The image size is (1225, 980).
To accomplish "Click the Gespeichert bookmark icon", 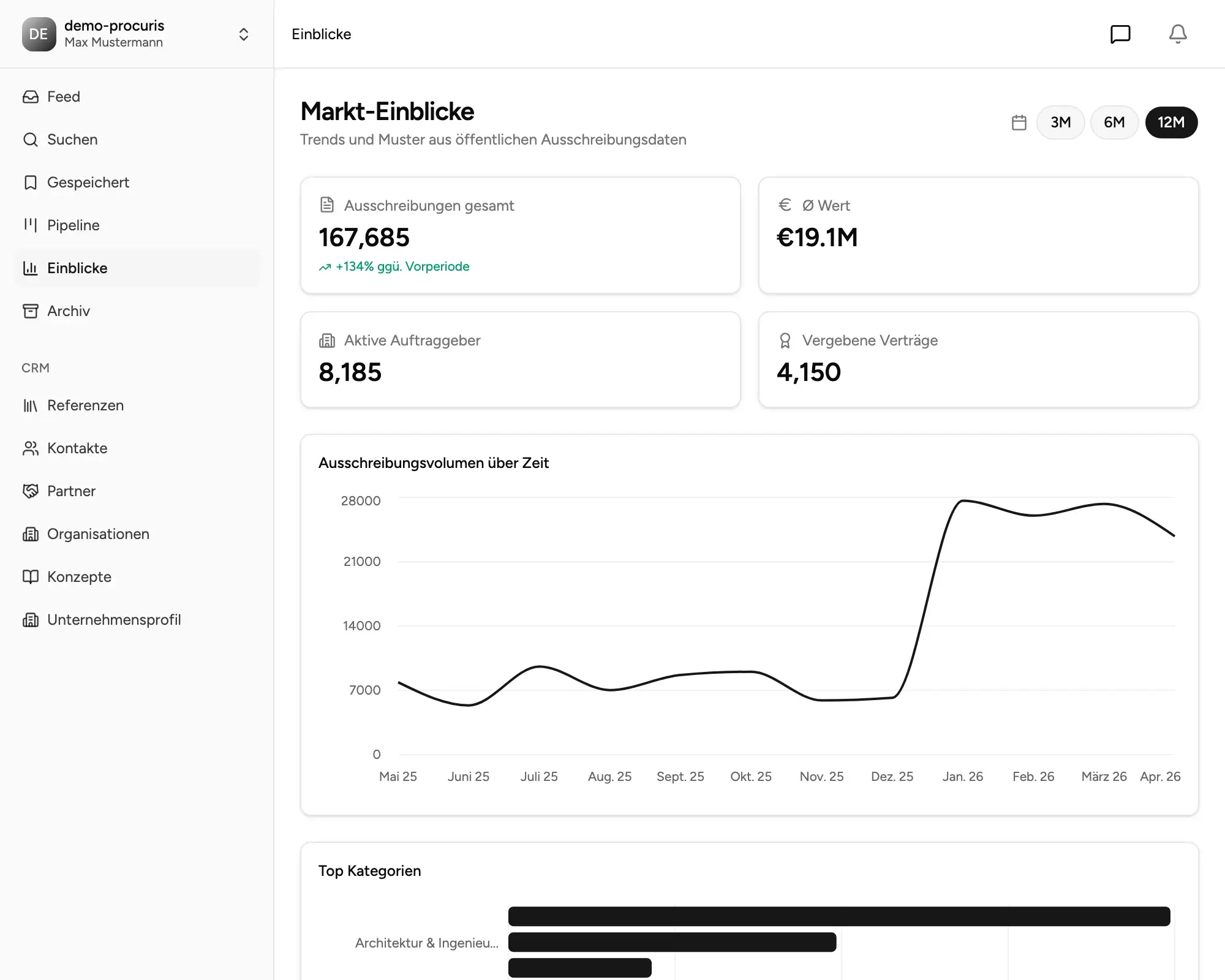I will point(31,183).
